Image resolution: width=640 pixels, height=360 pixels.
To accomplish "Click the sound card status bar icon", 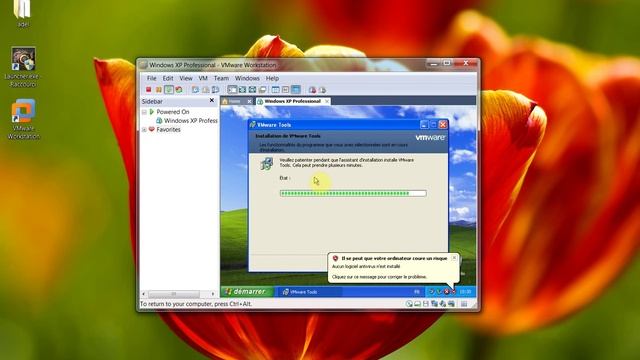I will click(443, 304).
